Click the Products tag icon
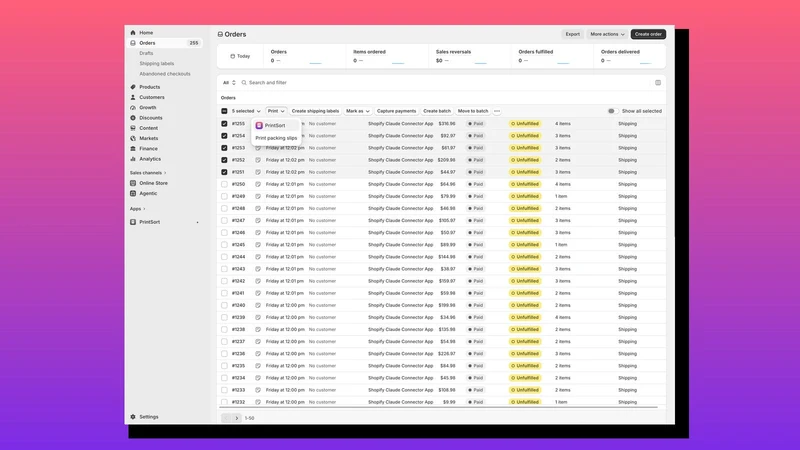The image size is (800, 450). (x=133, y=87)
